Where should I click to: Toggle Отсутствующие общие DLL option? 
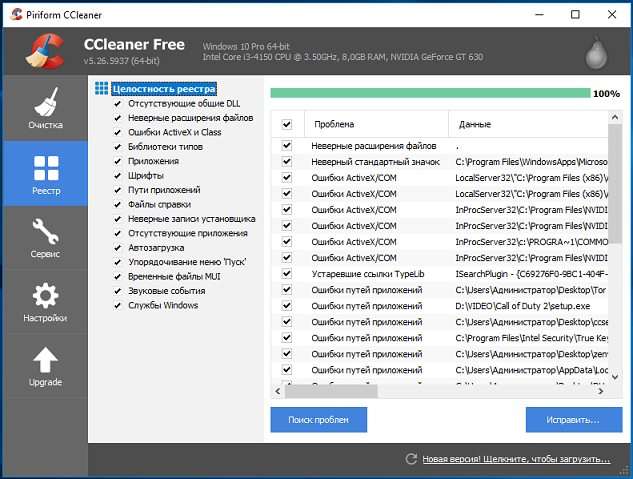point(117,104)
